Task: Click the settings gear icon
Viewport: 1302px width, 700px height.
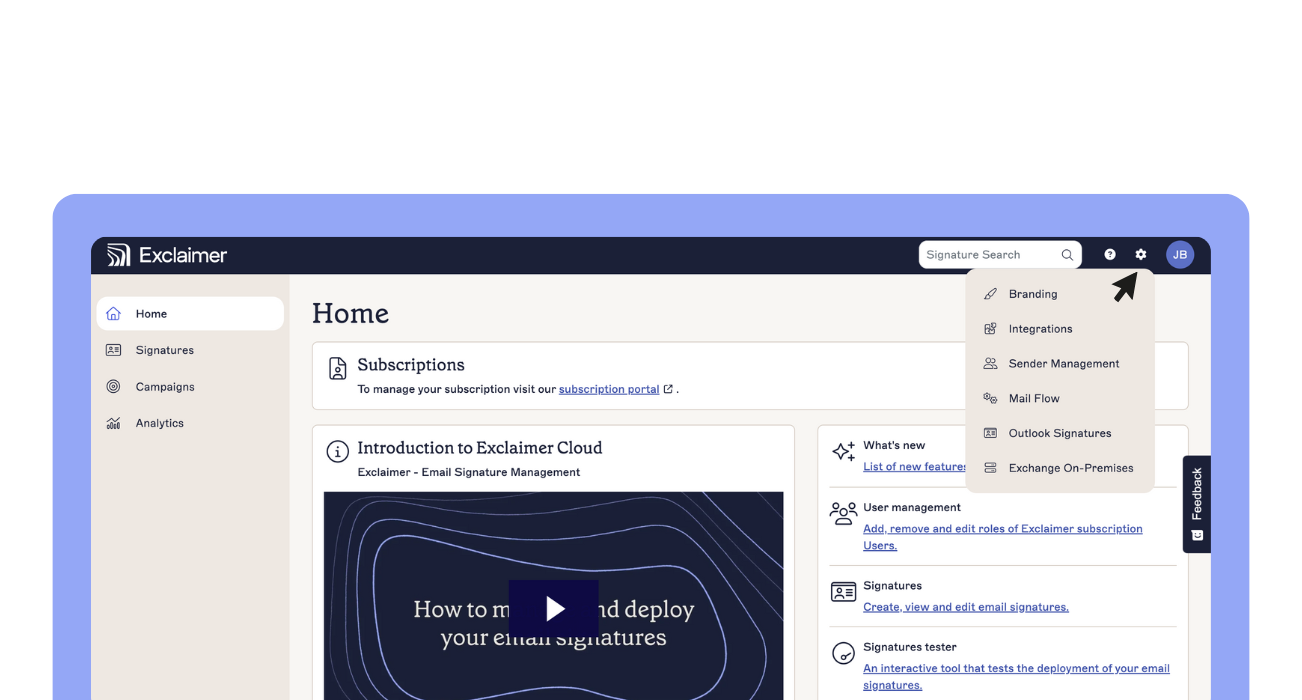Action: coord(1141,254)
